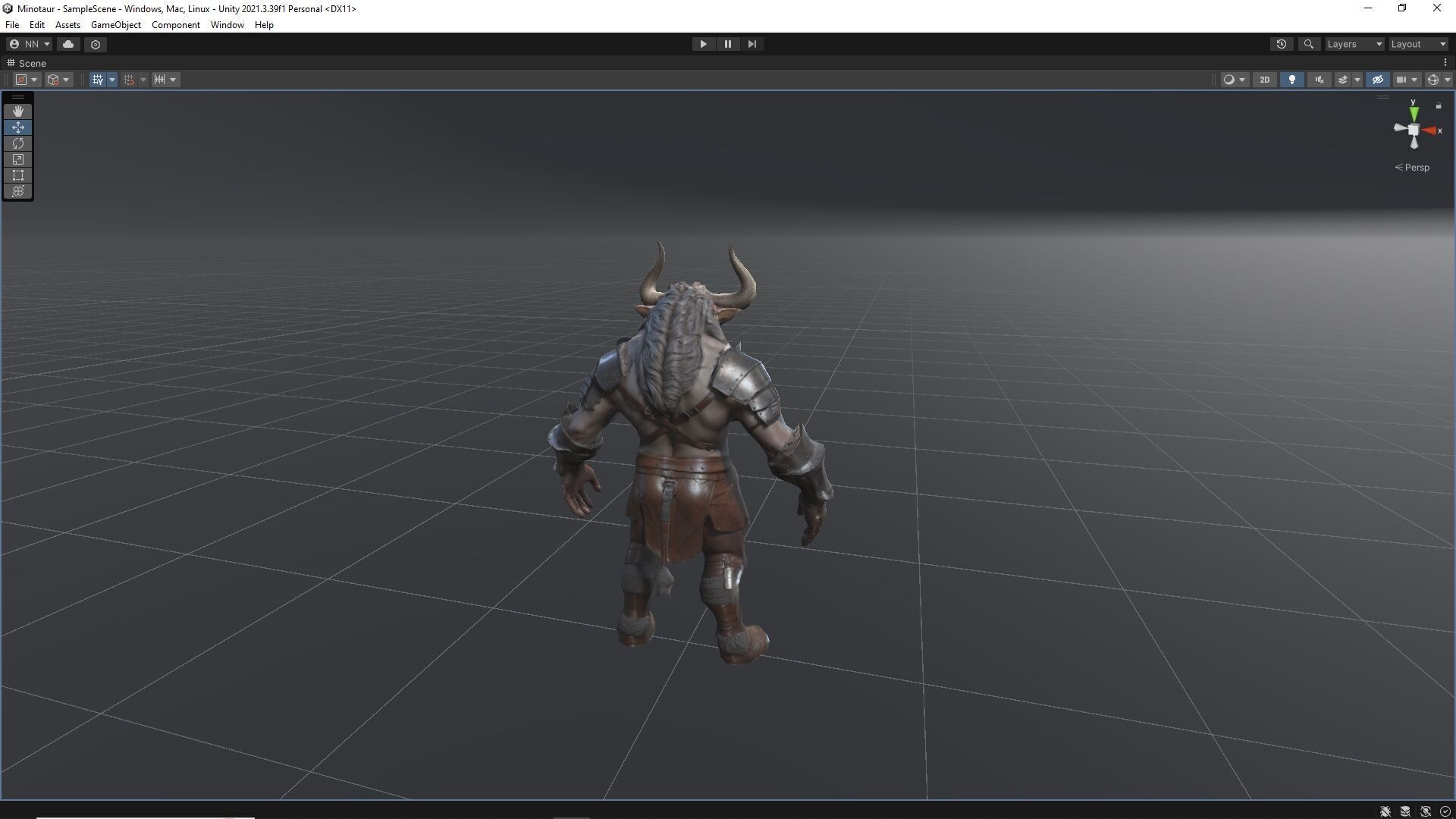Click the orientation gizmo overlay handle
Screen dimensions: 1456x819
(1382, 97)
